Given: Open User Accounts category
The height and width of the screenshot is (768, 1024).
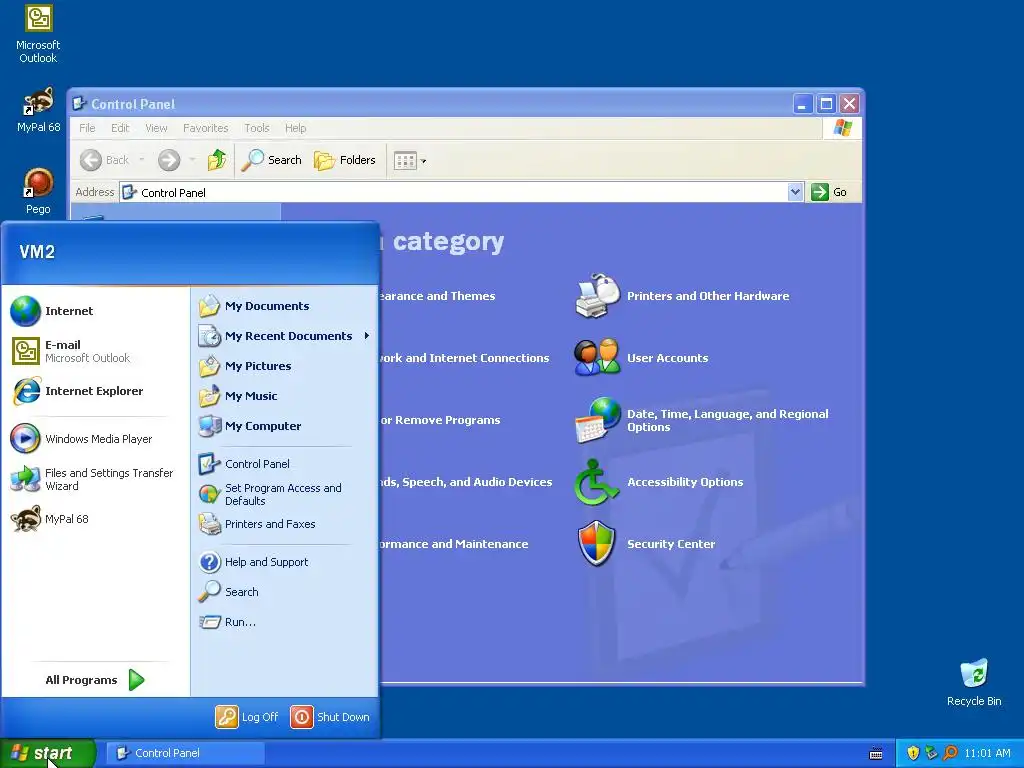Looking at the screenshot, I should (x=641, y=358).
